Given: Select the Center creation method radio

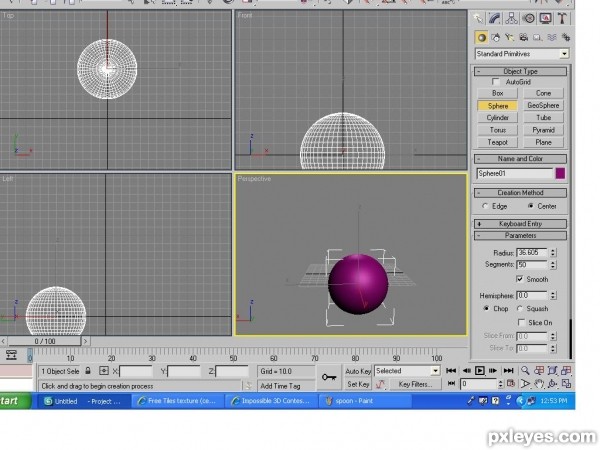Looking at the screenshot, I should (x=531, y=206).
